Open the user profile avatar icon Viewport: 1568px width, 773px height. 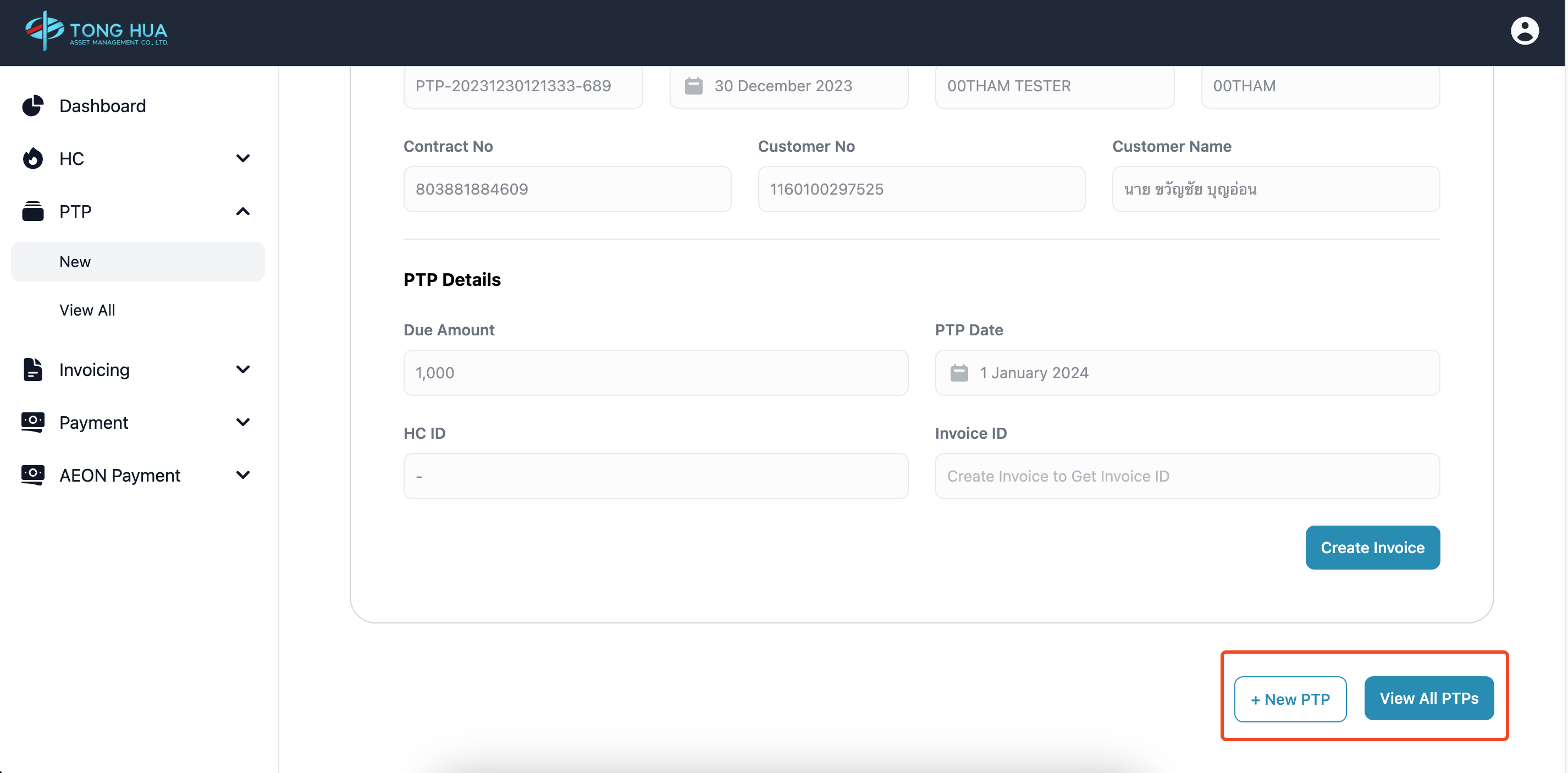[x=1523, y=31]
